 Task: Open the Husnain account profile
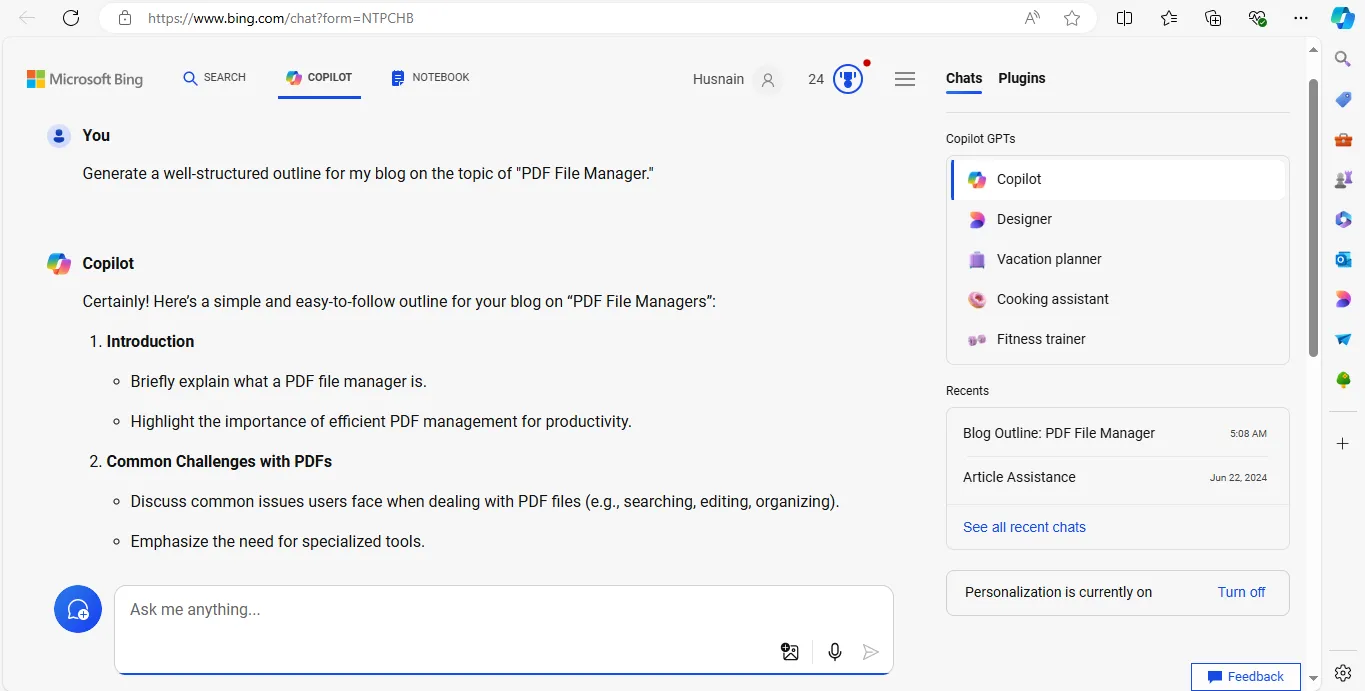pos(735,79)
